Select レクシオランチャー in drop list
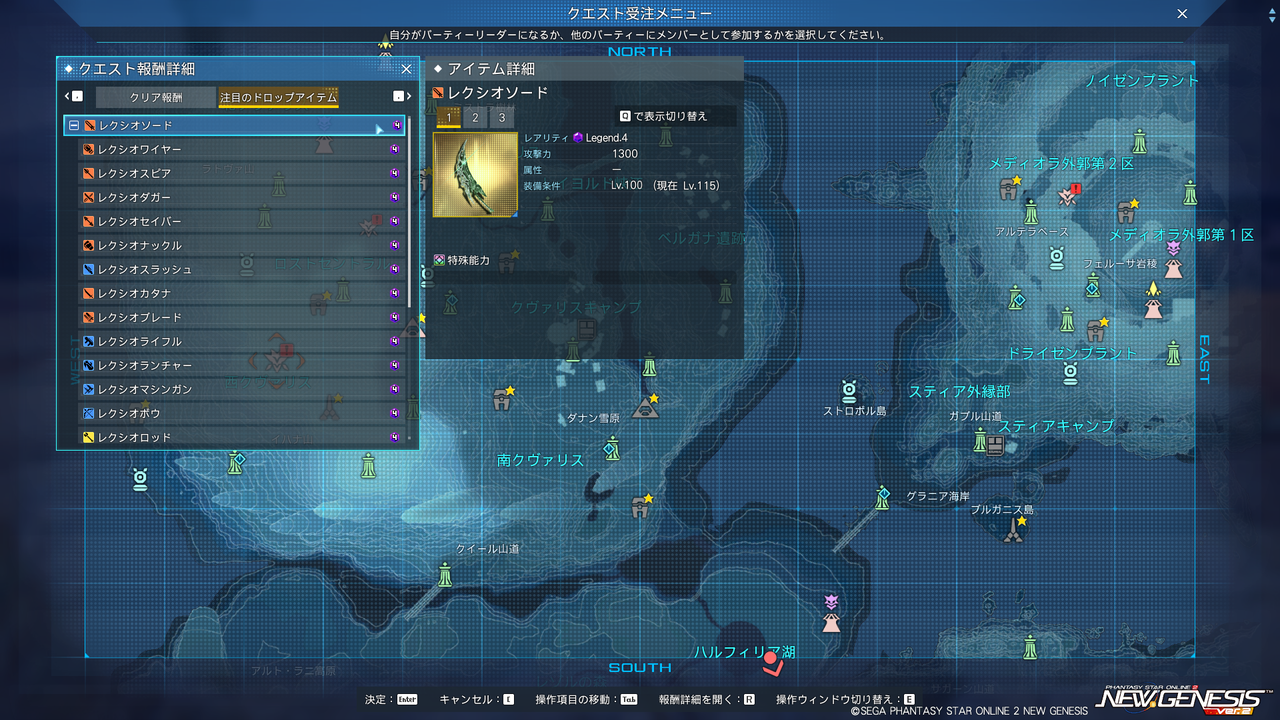Viewport: 1280px width, 720px height. 242,366
